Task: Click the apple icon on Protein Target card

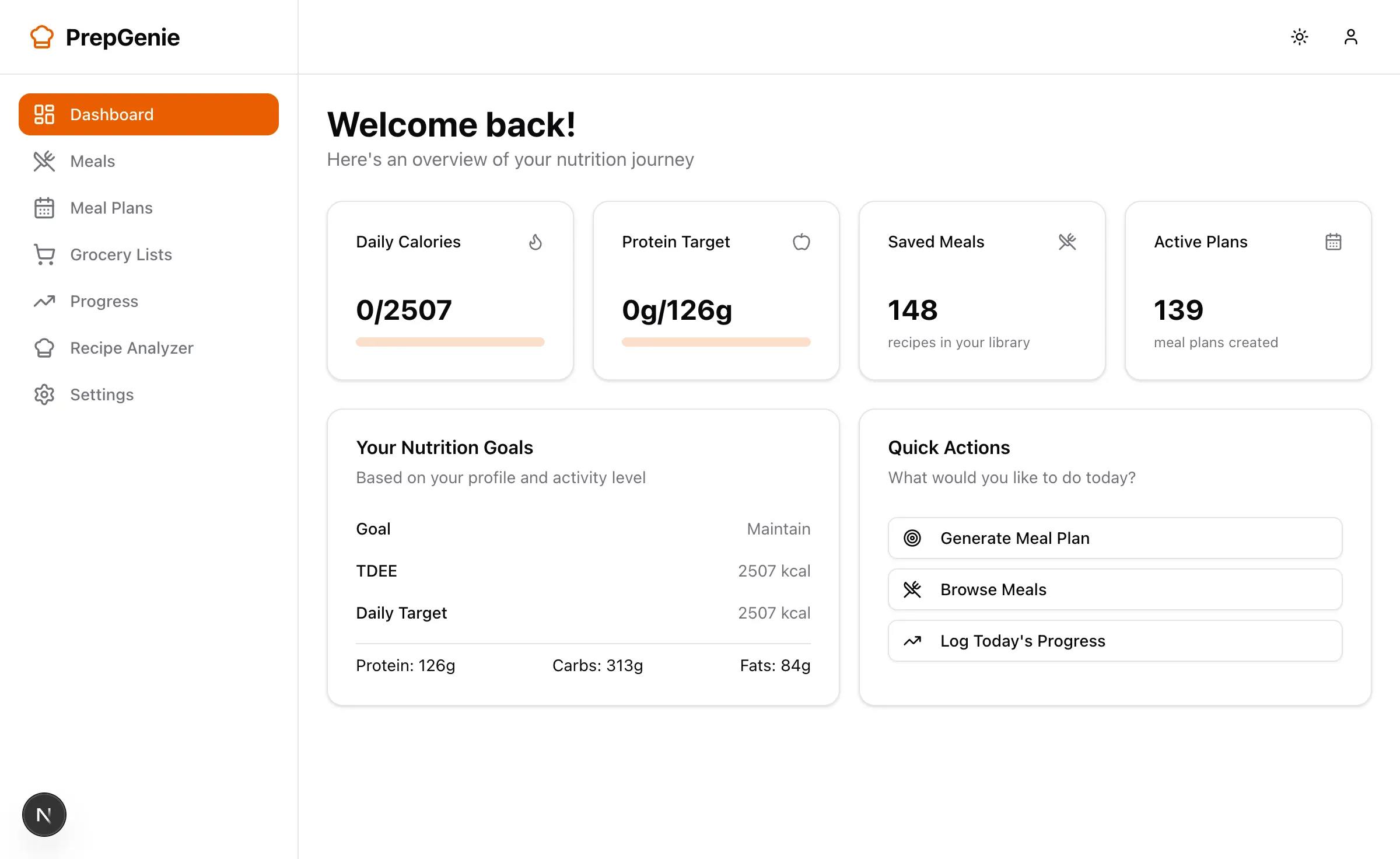Action: tap(802, 242)
